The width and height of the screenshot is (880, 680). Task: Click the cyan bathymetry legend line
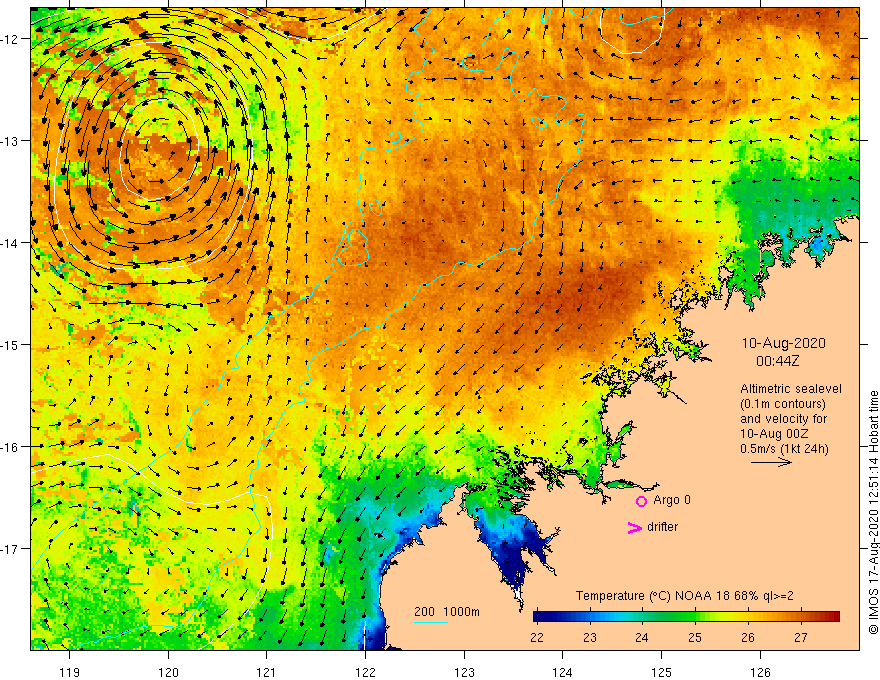[x=430, y=622]
